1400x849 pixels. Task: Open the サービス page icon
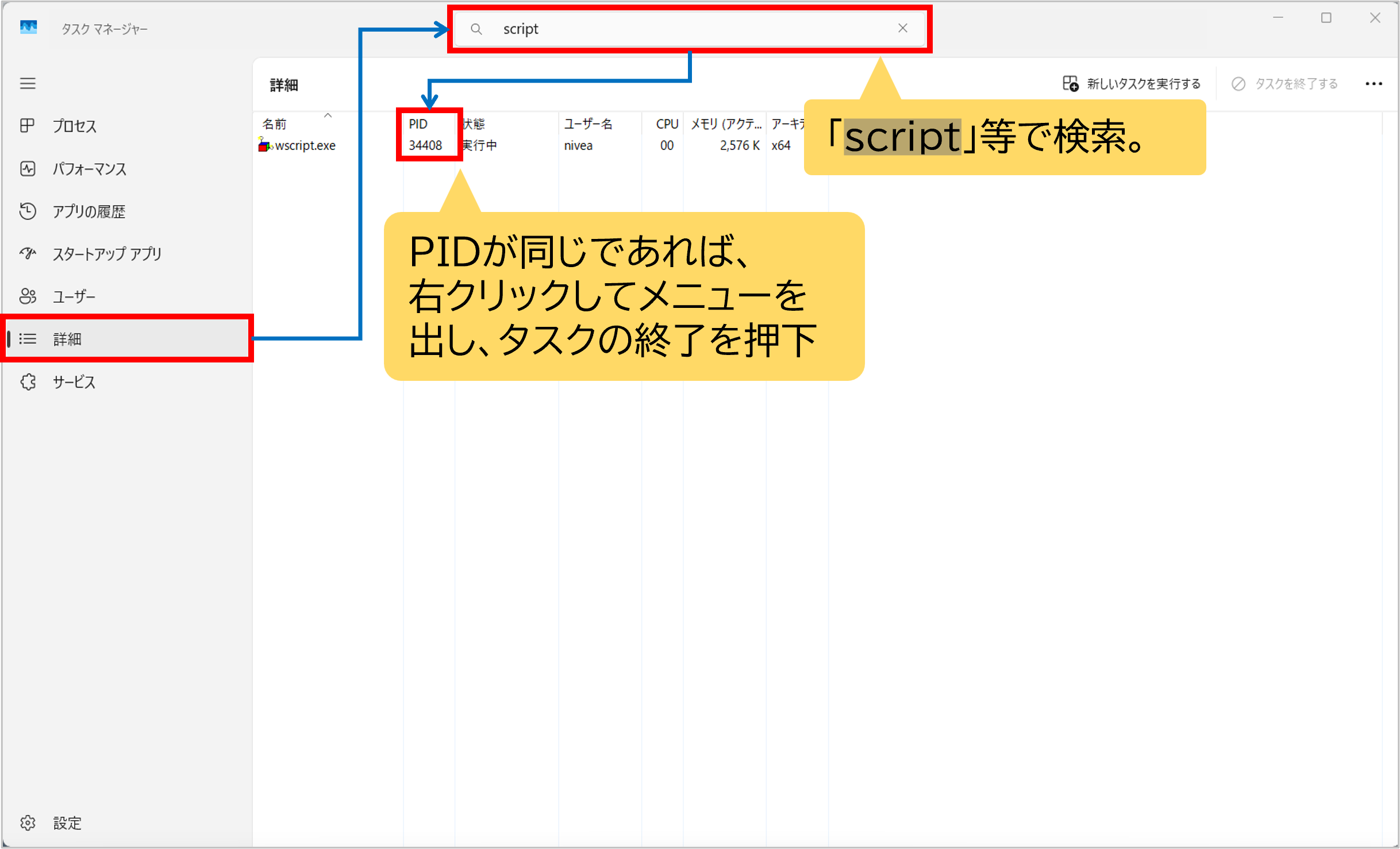click(28, 381)
